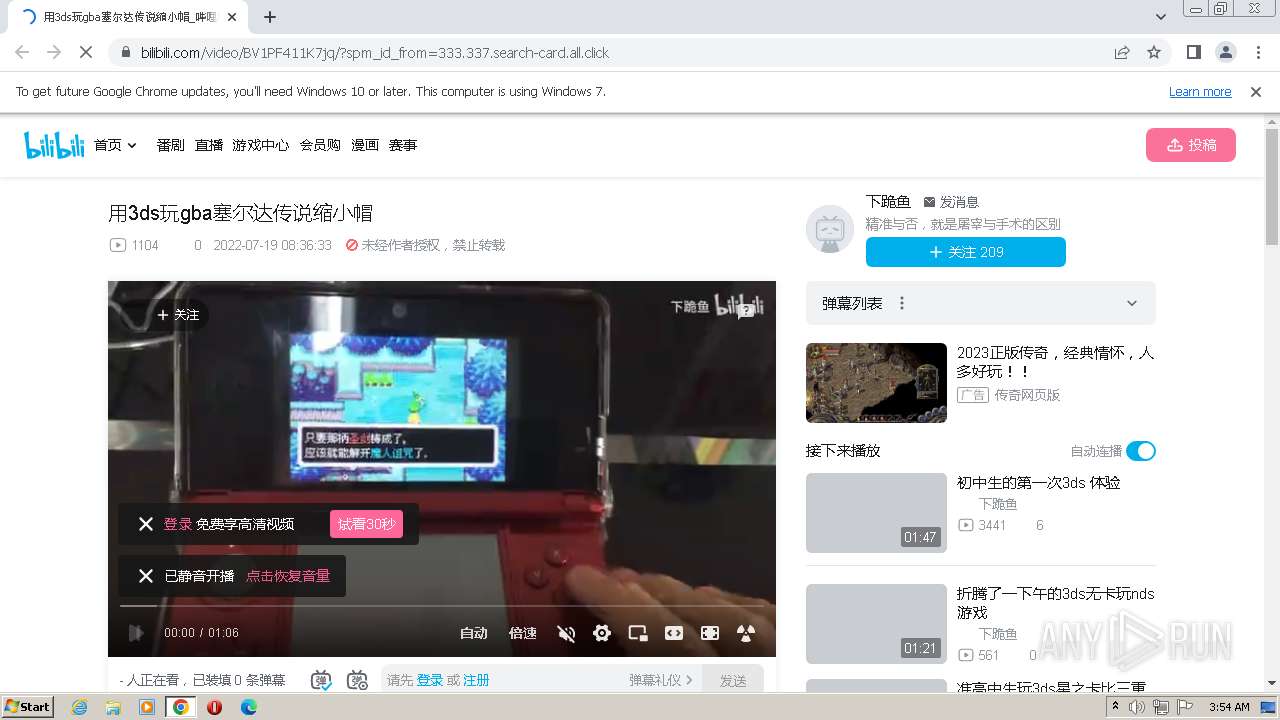Toggle 自动连播 autoplay switch
This screenshot has width=1280, height=720.
point(1140,451)
